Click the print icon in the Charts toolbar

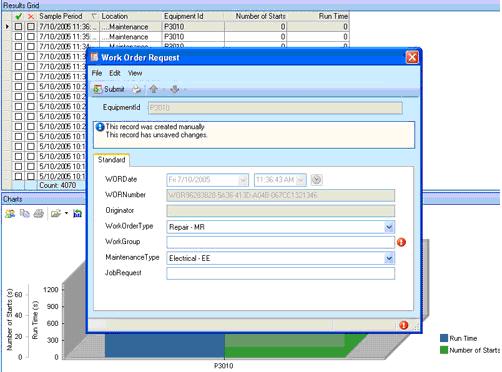tap(39, 213)
